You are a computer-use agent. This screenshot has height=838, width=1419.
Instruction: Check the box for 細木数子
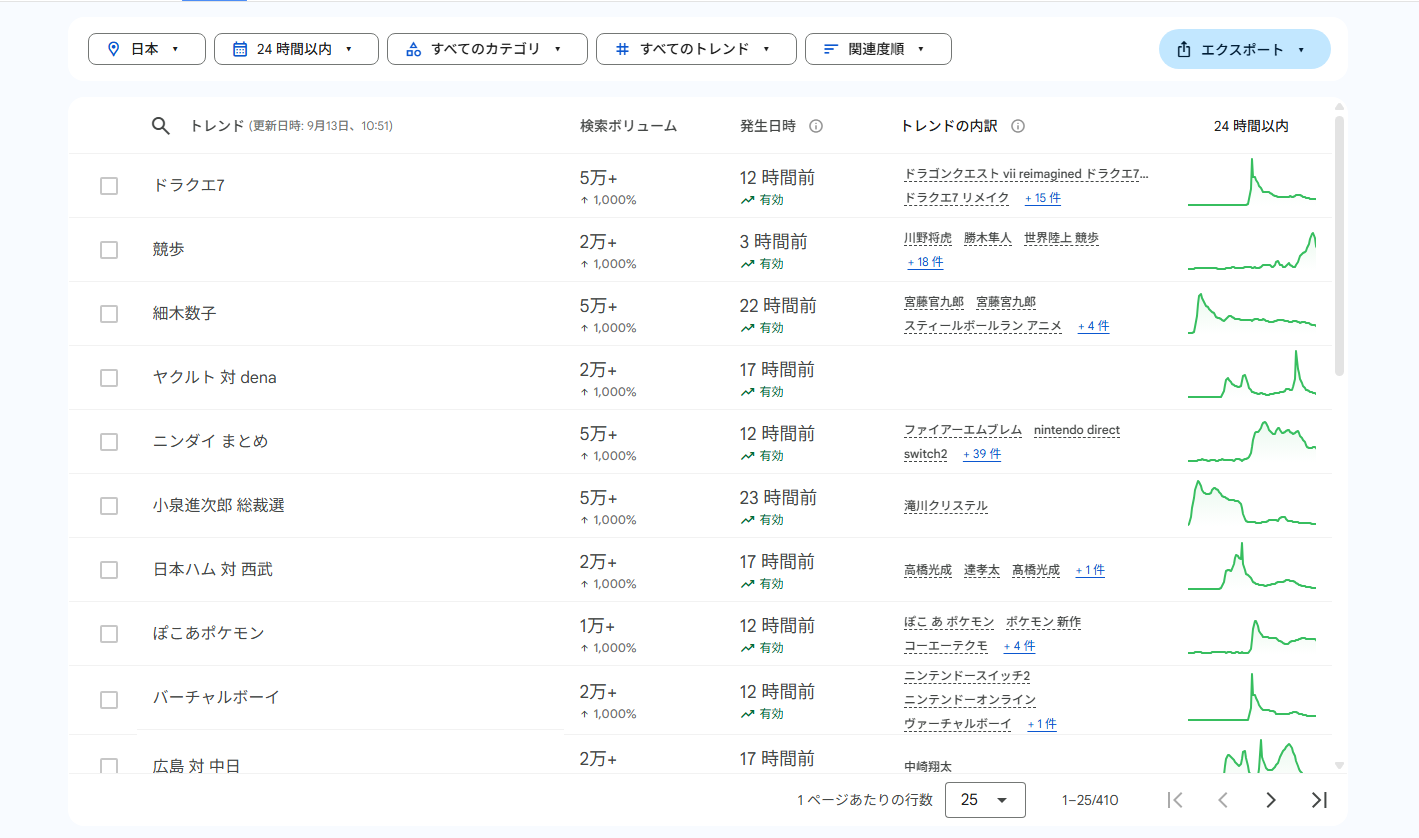[x=109, y=314]
